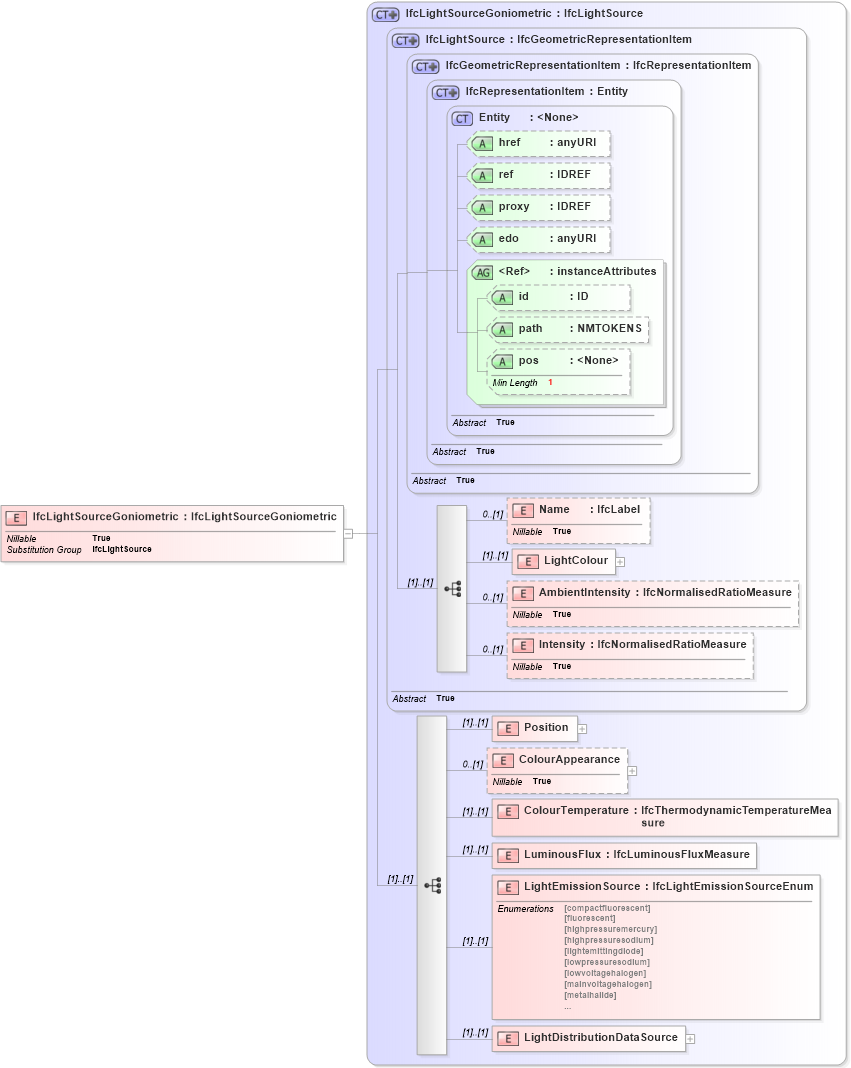Select the E icon of the Name element

(x=523, y=510)
